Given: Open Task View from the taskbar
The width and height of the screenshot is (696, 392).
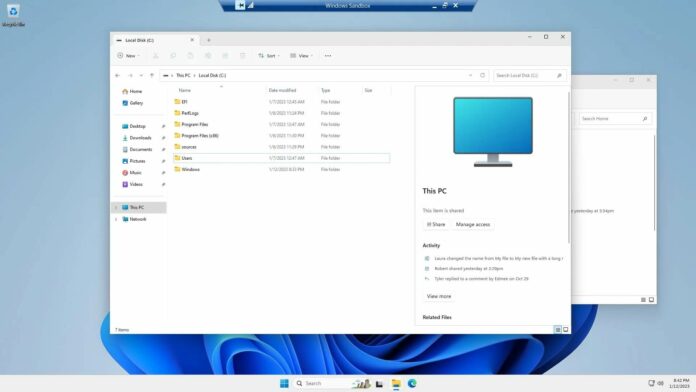Looking at the screenshot, I should (x=380, y=384).
